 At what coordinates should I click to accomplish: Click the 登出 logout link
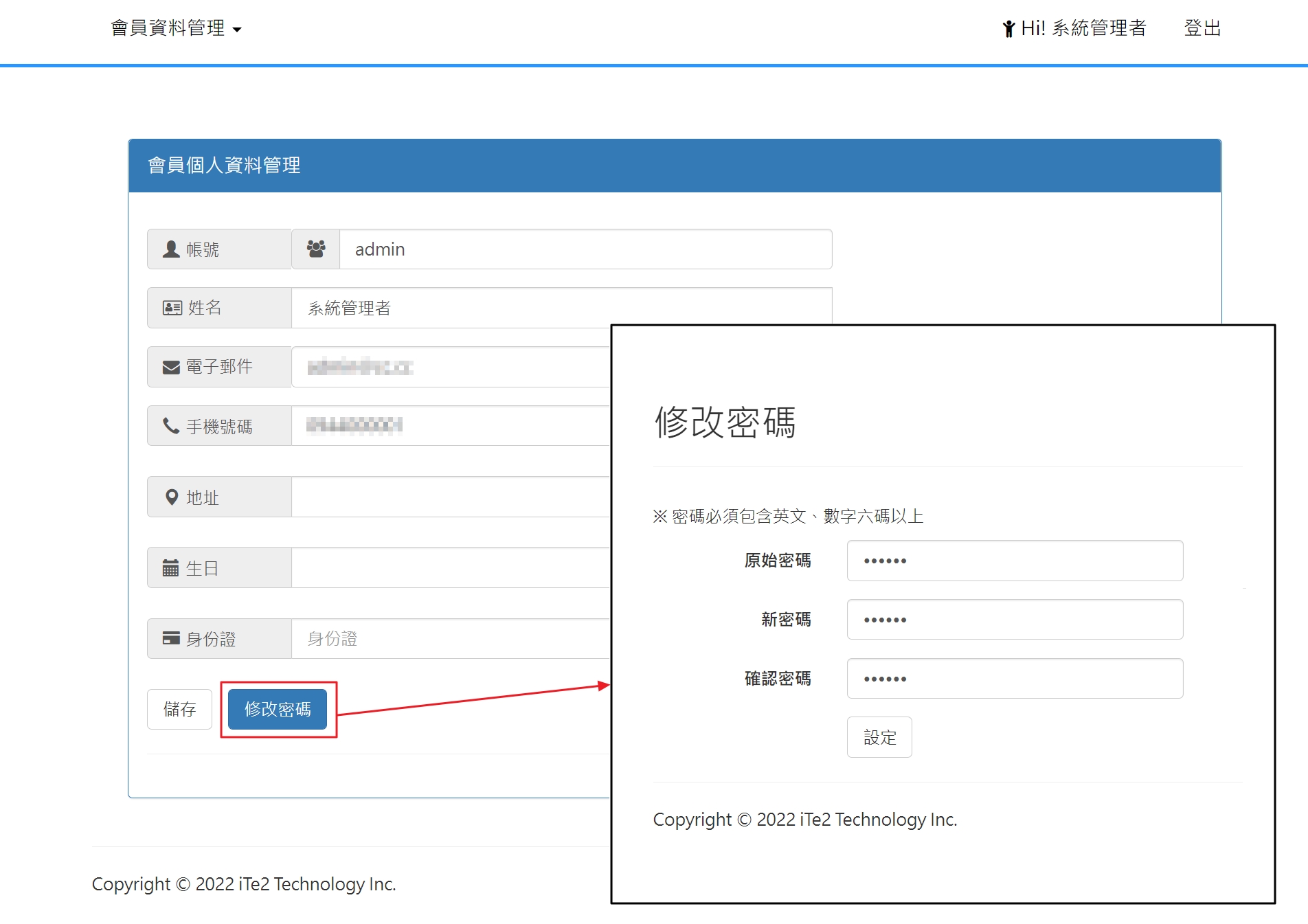tap(1202, 28)
